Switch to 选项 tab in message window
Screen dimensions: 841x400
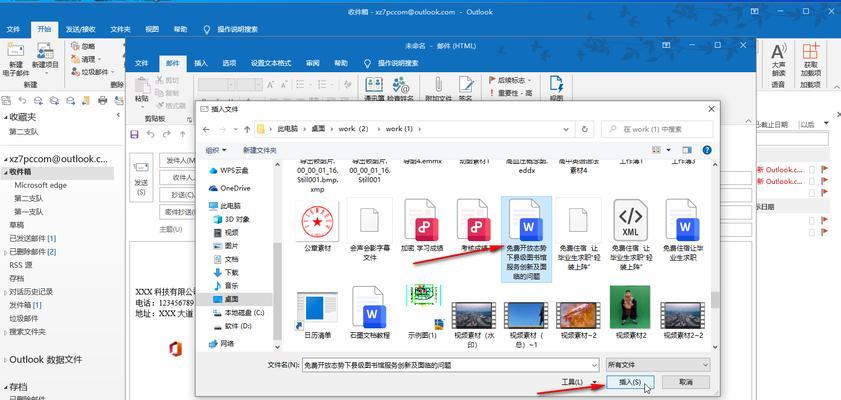pyautogui.click(x=230, y=63)
